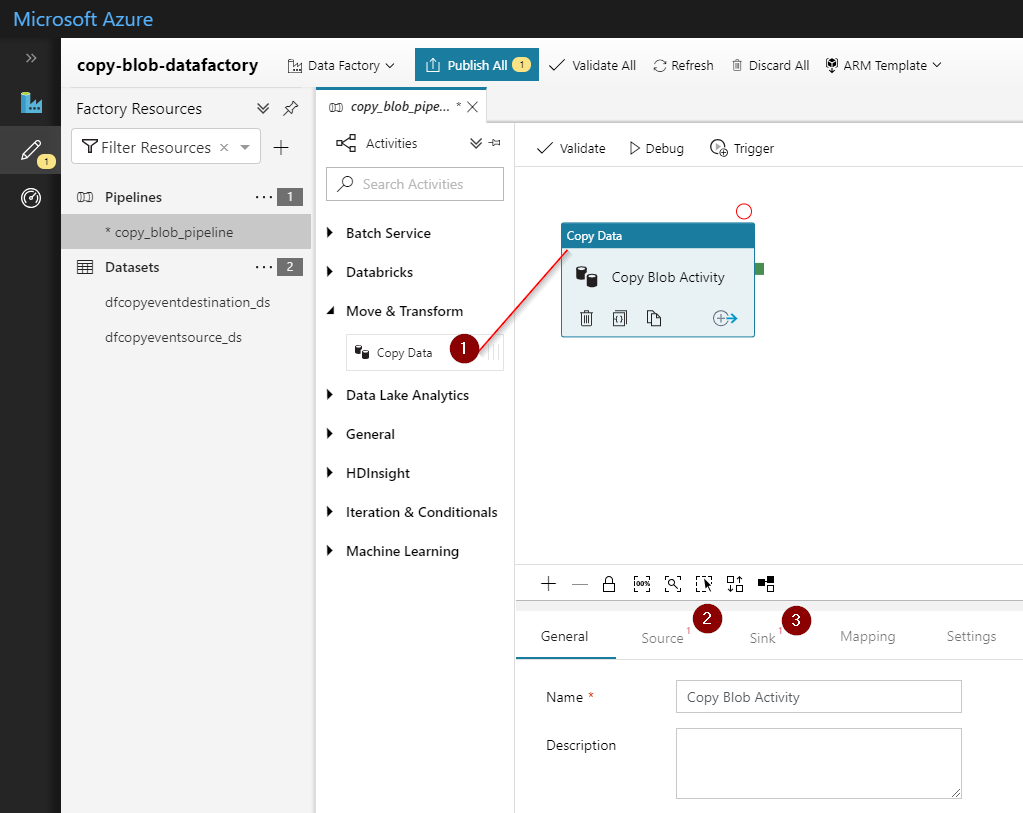Zoom out of the pipeline canvas
The image size is (1023, 813).
pos(579,584)
